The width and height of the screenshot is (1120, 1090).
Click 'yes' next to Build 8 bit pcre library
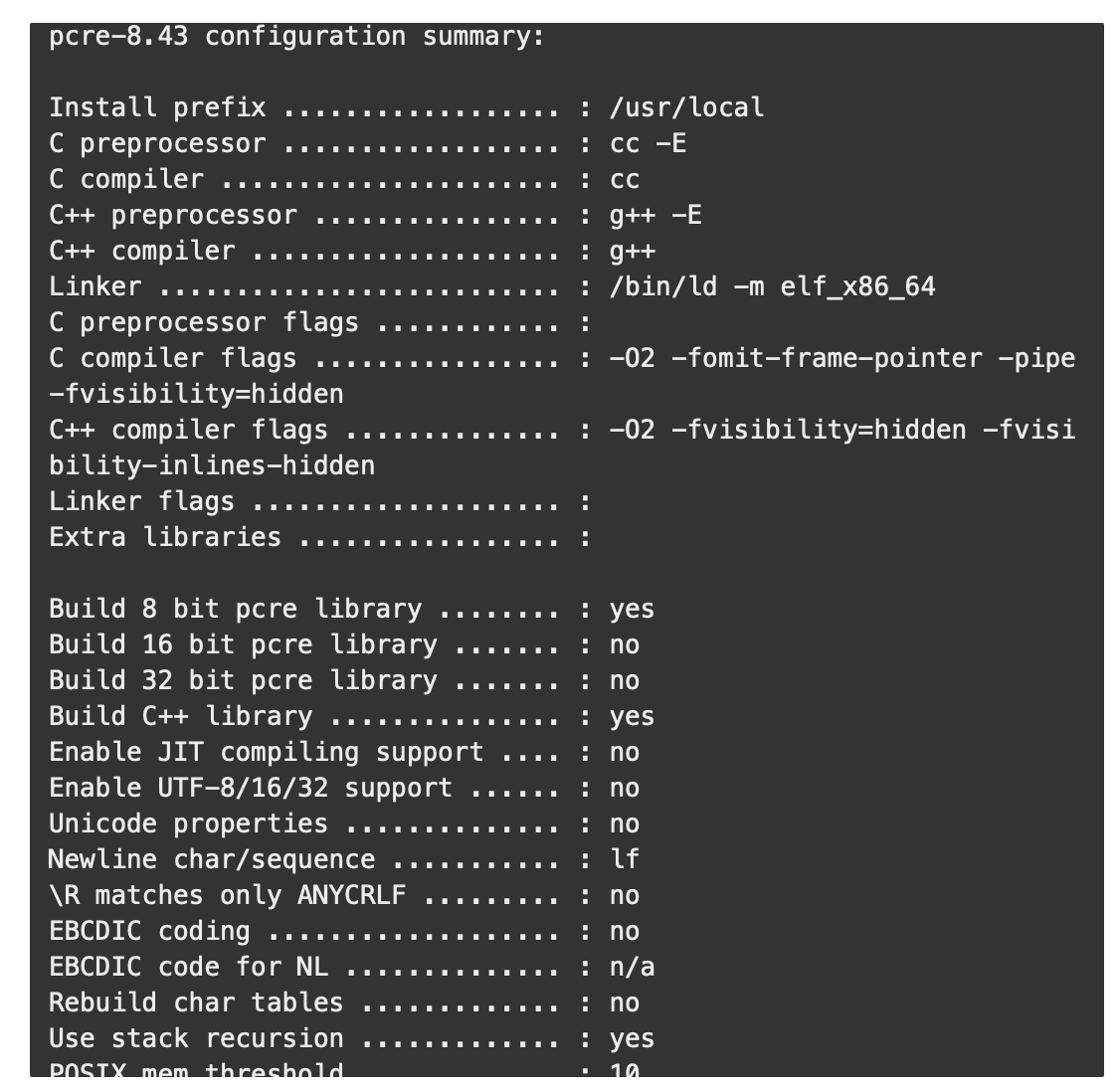[632, 609]
